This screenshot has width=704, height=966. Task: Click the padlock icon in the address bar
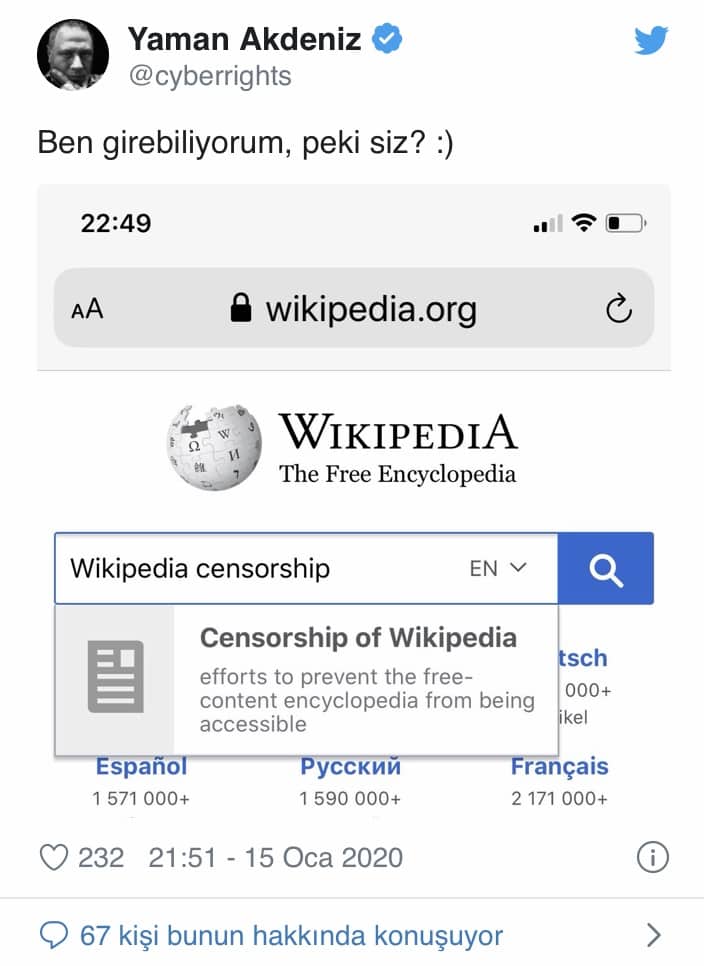(240, 308)
